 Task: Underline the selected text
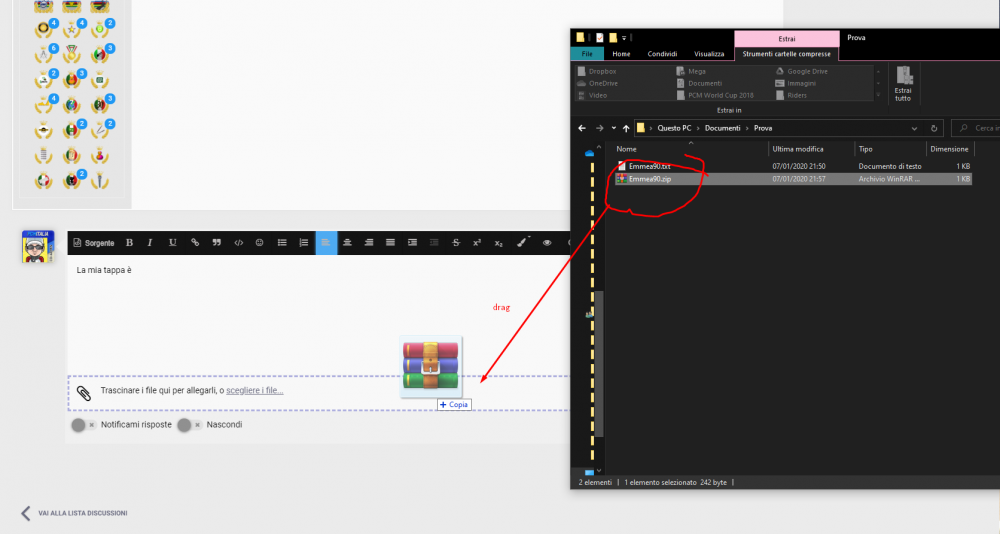172,243
